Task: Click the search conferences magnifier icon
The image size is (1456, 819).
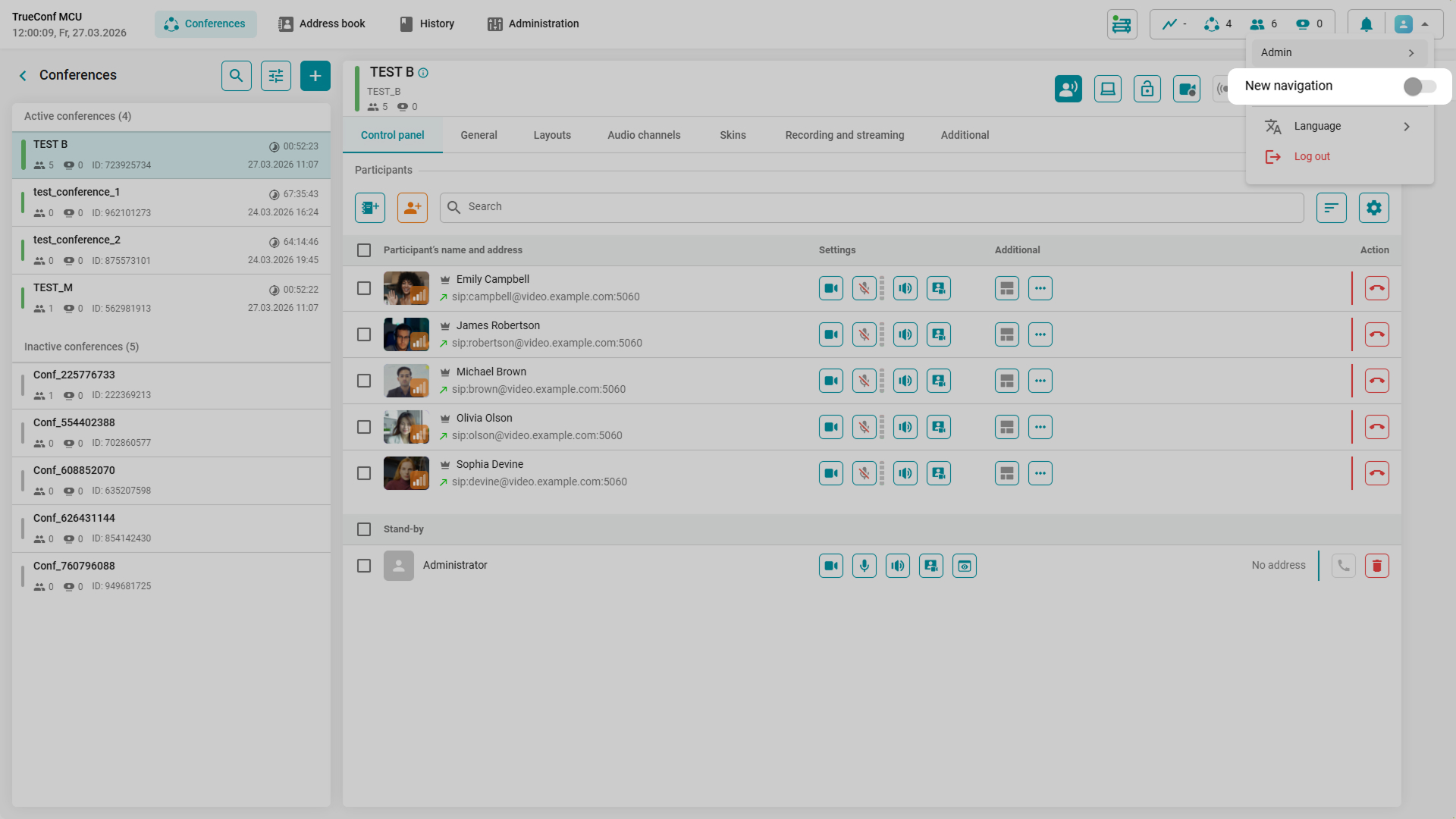Action: pyautogui.click(x=236, y=76)
